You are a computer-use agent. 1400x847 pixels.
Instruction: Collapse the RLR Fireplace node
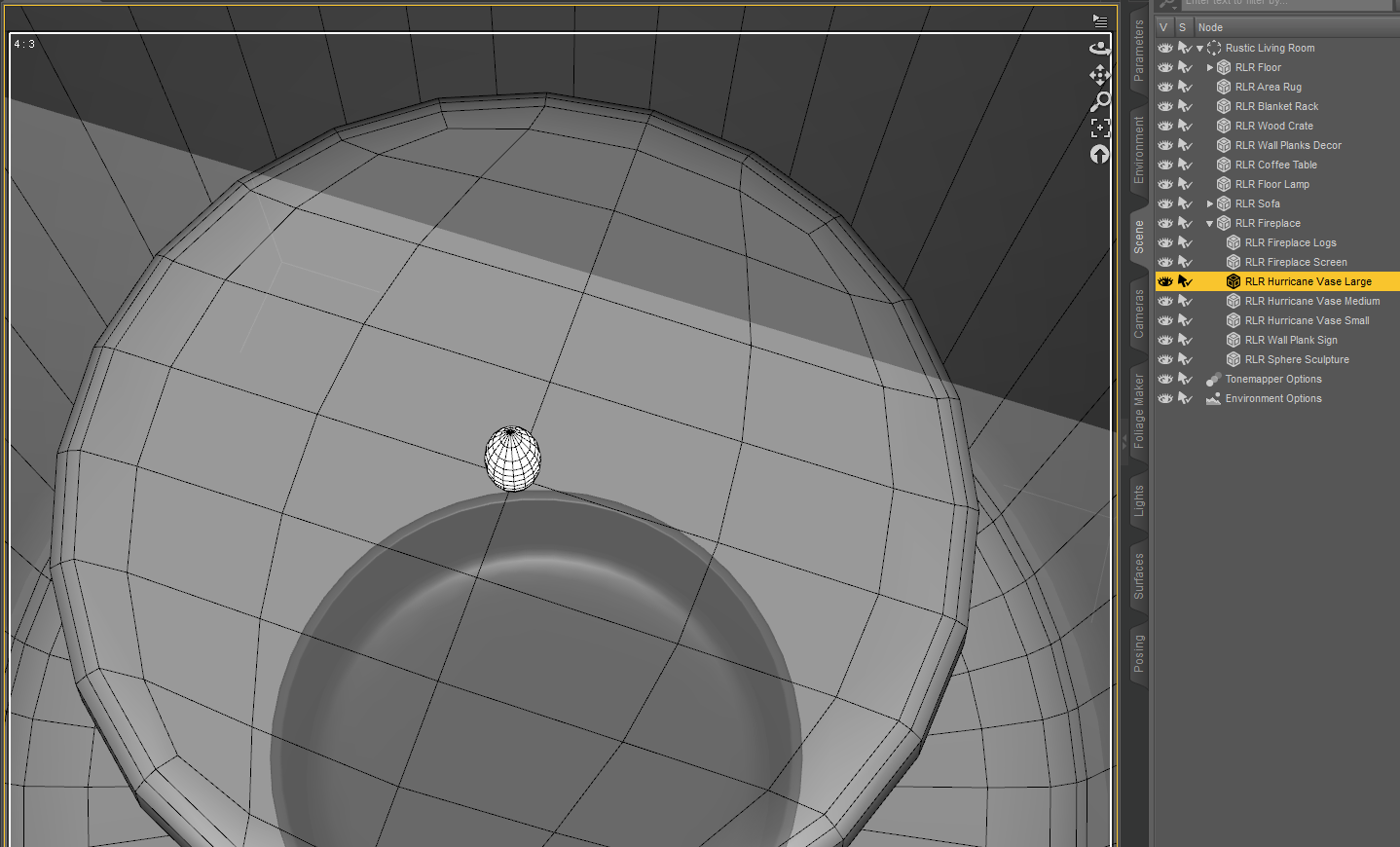pos(1210,223)
